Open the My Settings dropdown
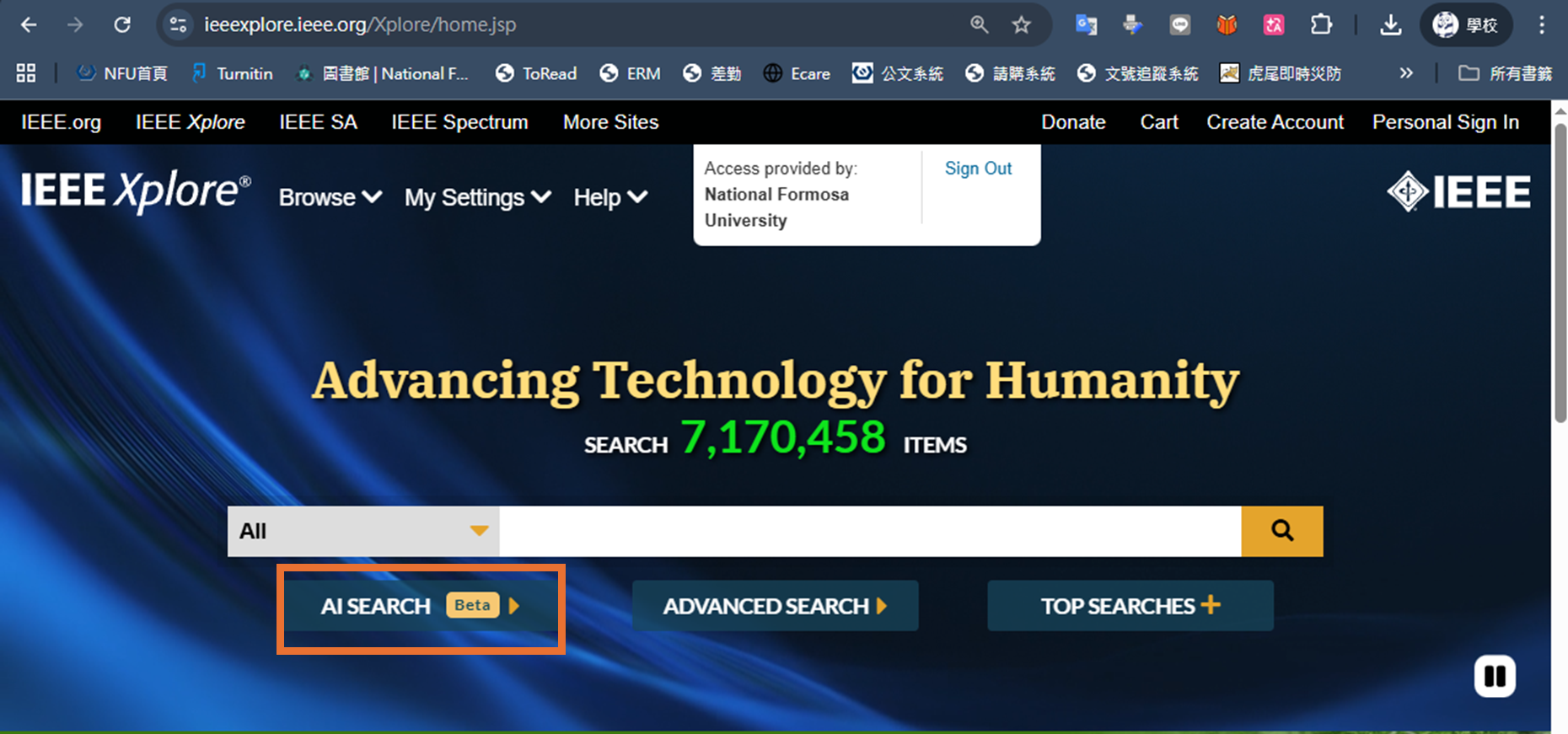The height and width of the screenshot is (734, 1568). pyautogui.click(x=477, y=197)
